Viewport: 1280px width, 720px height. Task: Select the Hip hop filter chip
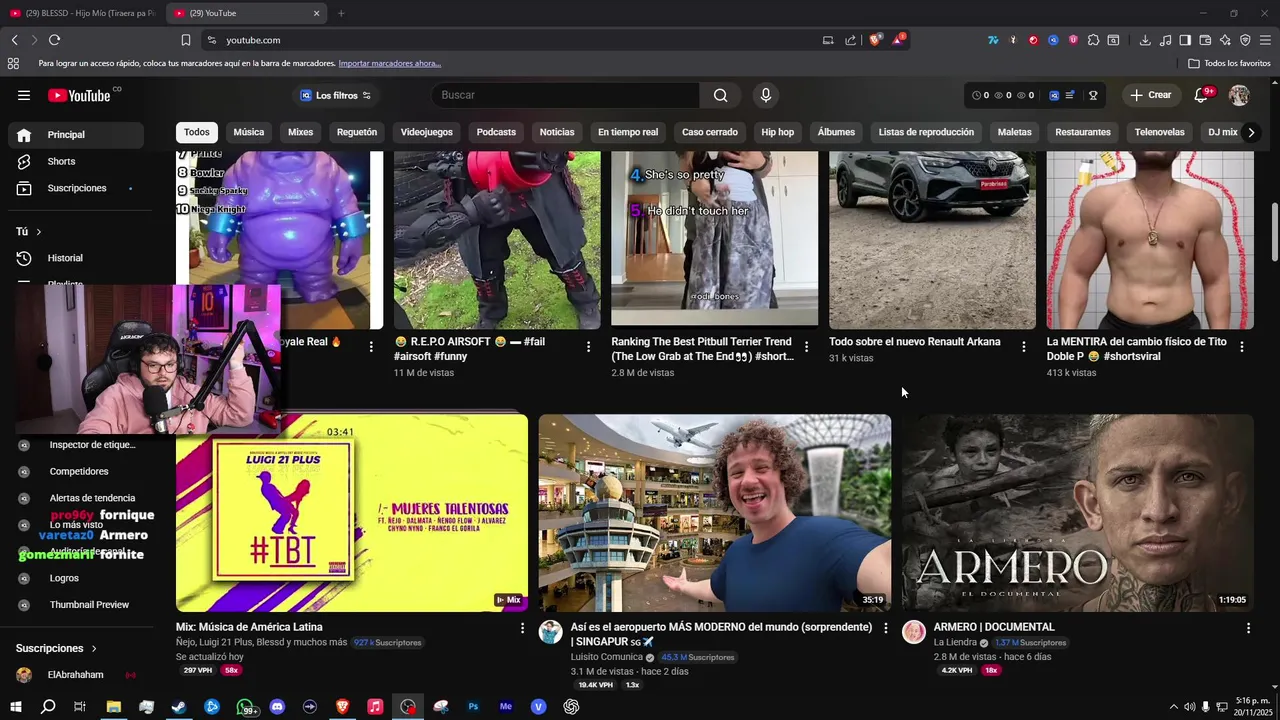pos(777,132)
